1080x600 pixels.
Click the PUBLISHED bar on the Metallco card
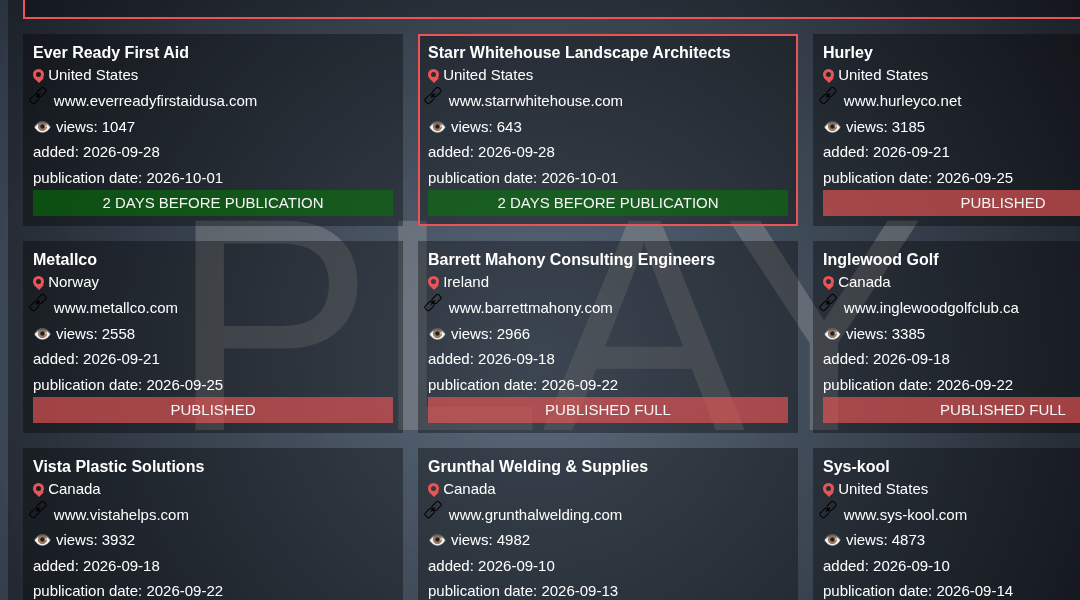click(213, 410)
